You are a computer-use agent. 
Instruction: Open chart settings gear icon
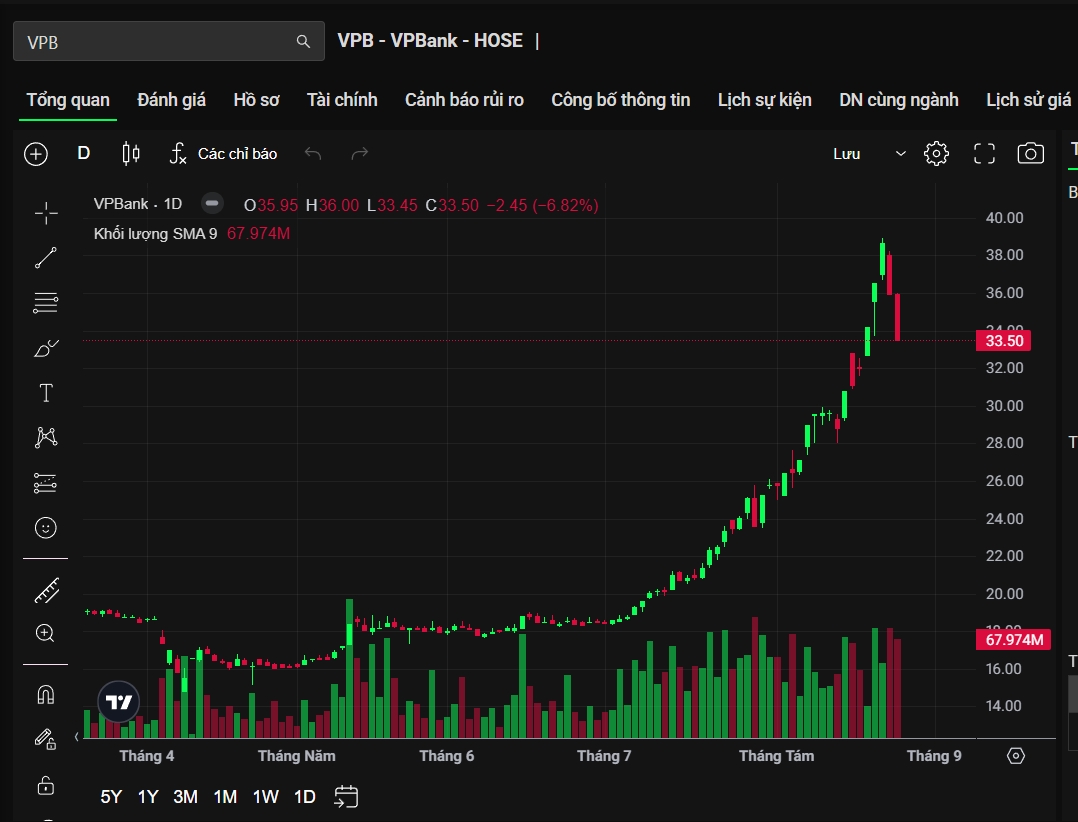click(x=936, y=153)
